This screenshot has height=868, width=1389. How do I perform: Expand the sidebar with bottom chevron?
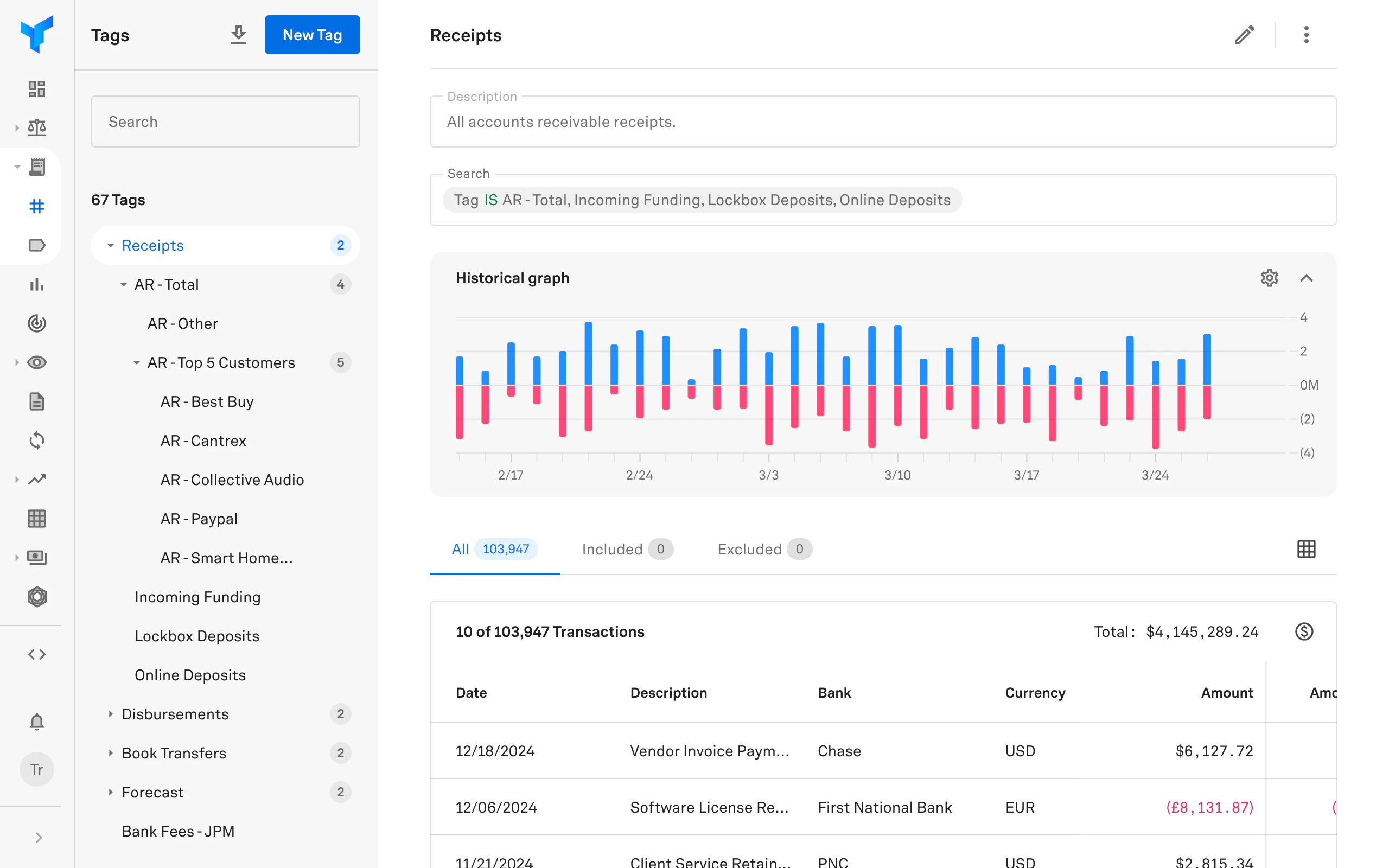coord(39,838)
